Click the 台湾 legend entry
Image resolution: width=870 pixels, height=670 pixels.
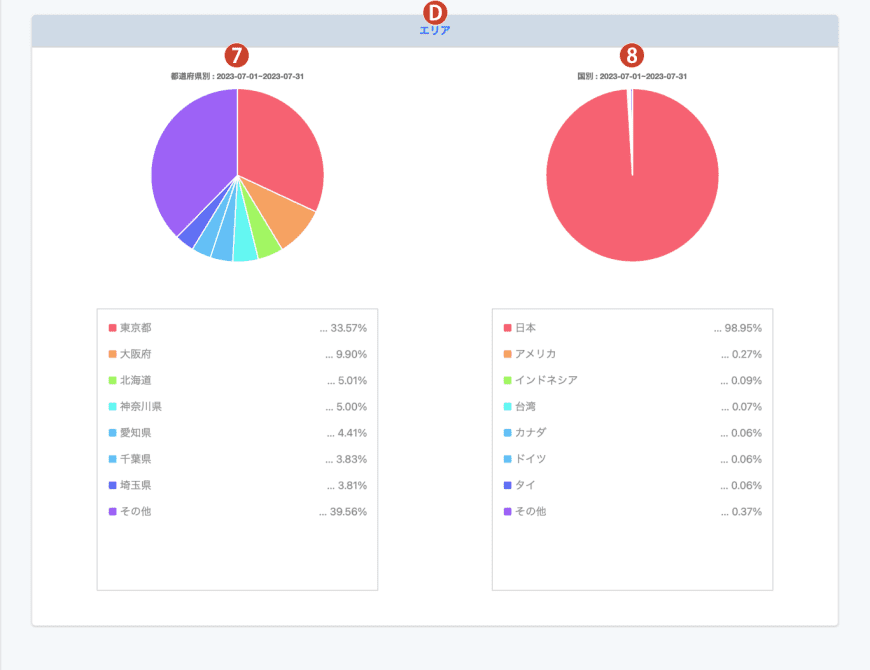point(525,407)
